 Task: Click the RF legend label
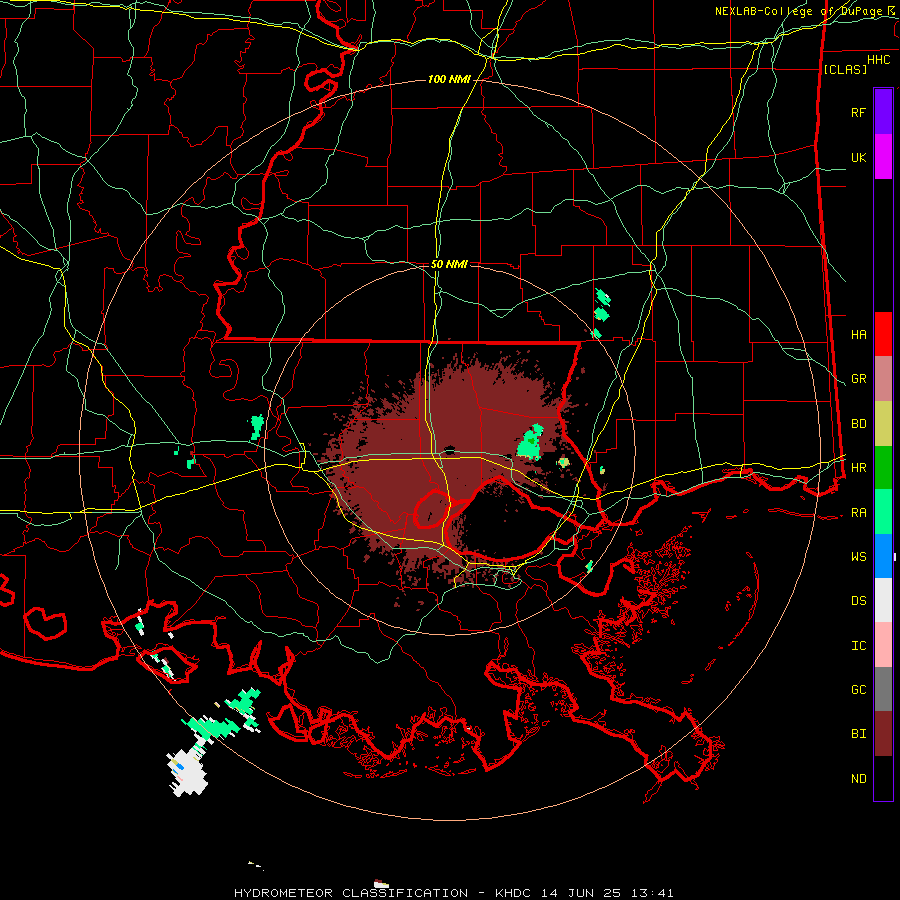(x=858, y=112)
